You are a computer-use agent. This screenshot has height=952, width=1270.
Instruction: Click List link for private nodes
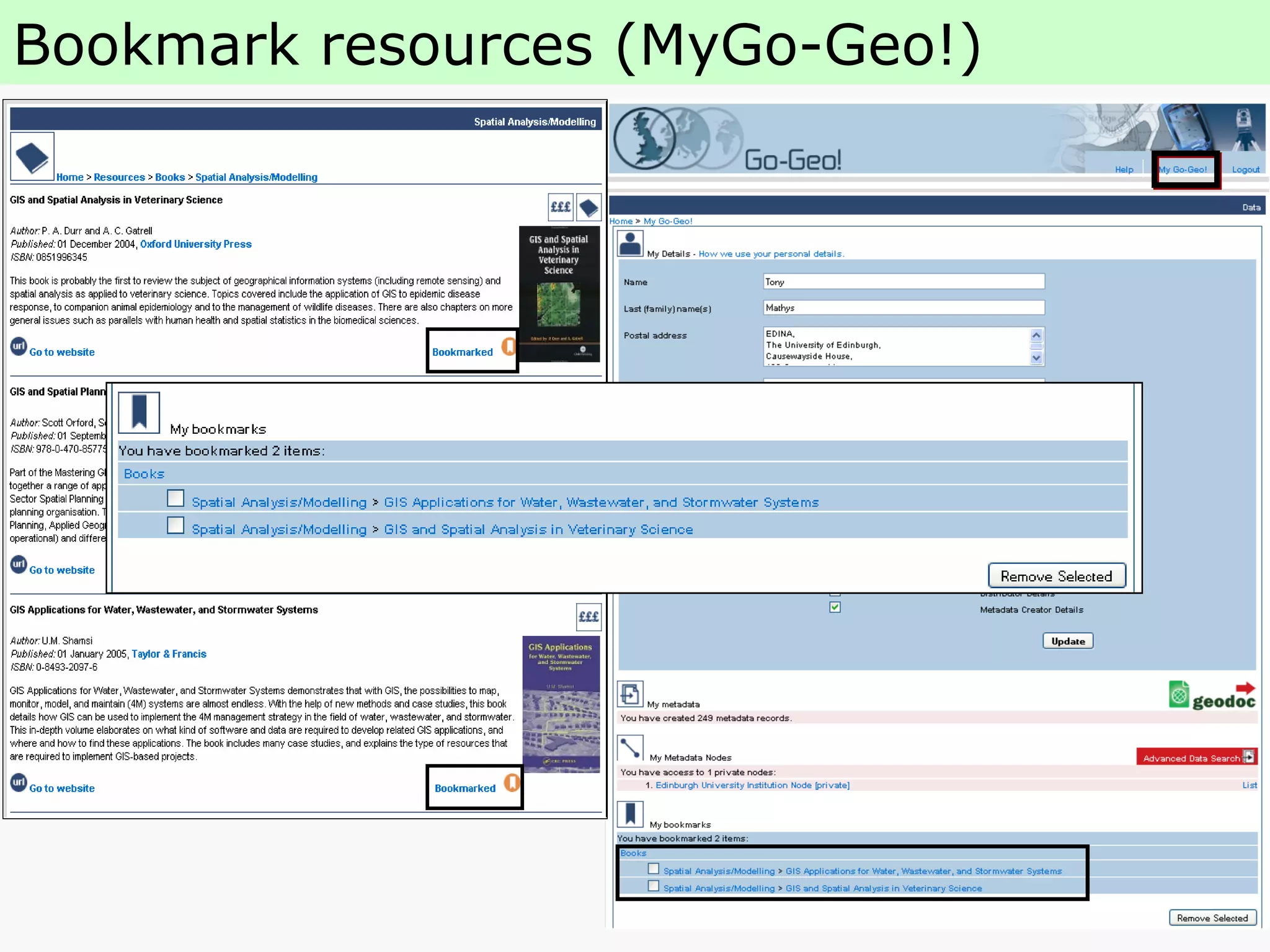pyautogui.click(x=1250, y=785)
